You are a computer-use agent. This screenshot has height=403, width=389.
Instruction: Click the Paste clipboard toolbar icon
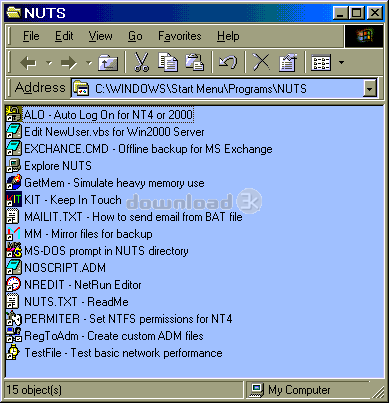coord(195,62)
